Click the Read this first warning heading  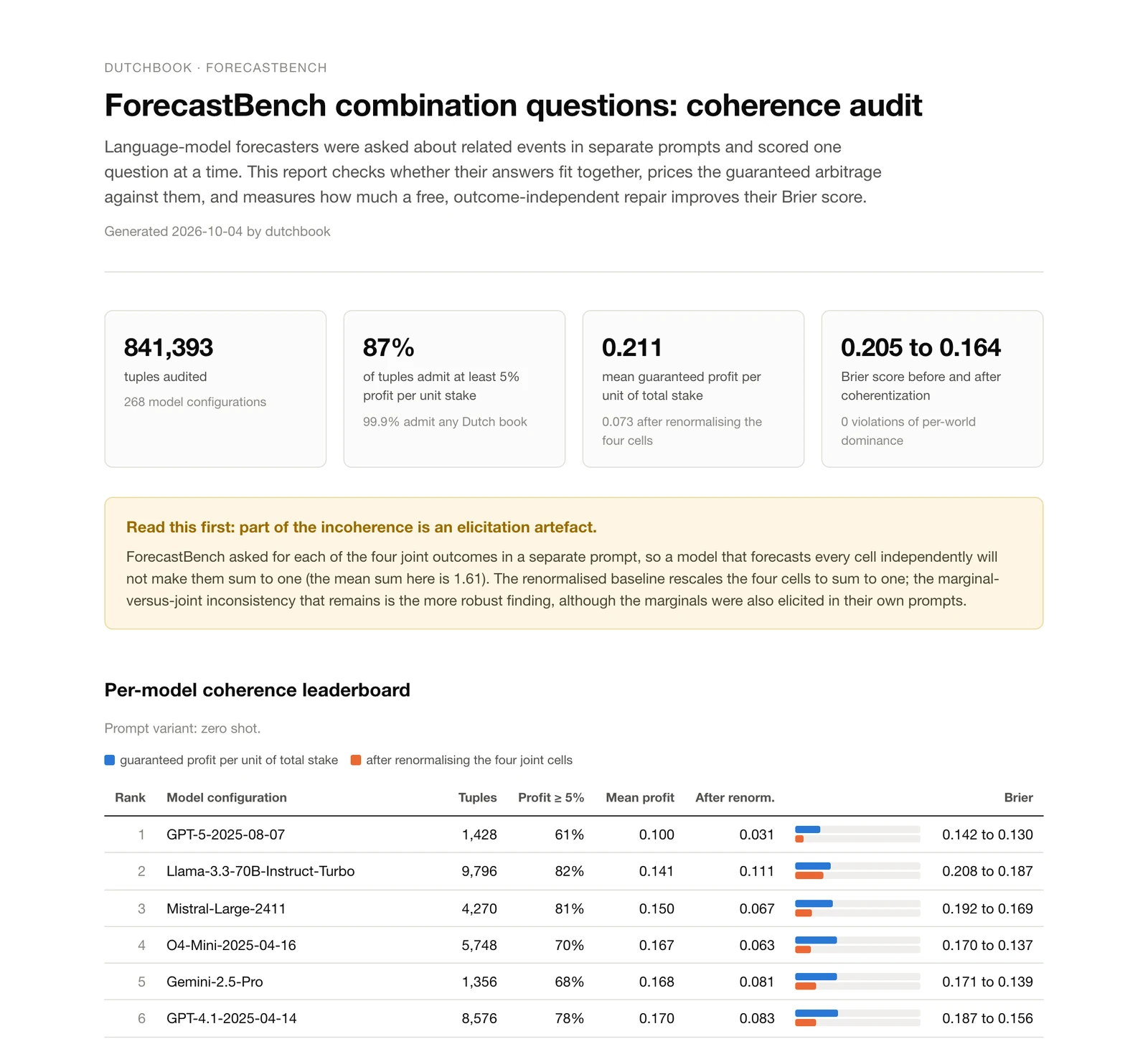pos(362,527)
